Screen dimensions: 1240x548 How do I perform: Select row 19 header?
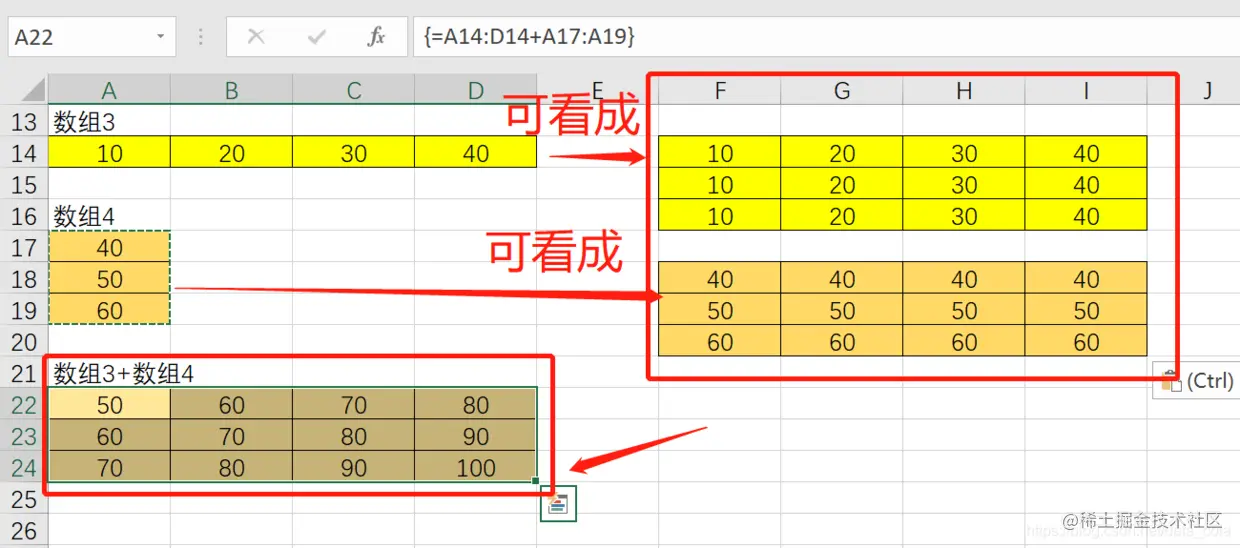pos(24,310)
